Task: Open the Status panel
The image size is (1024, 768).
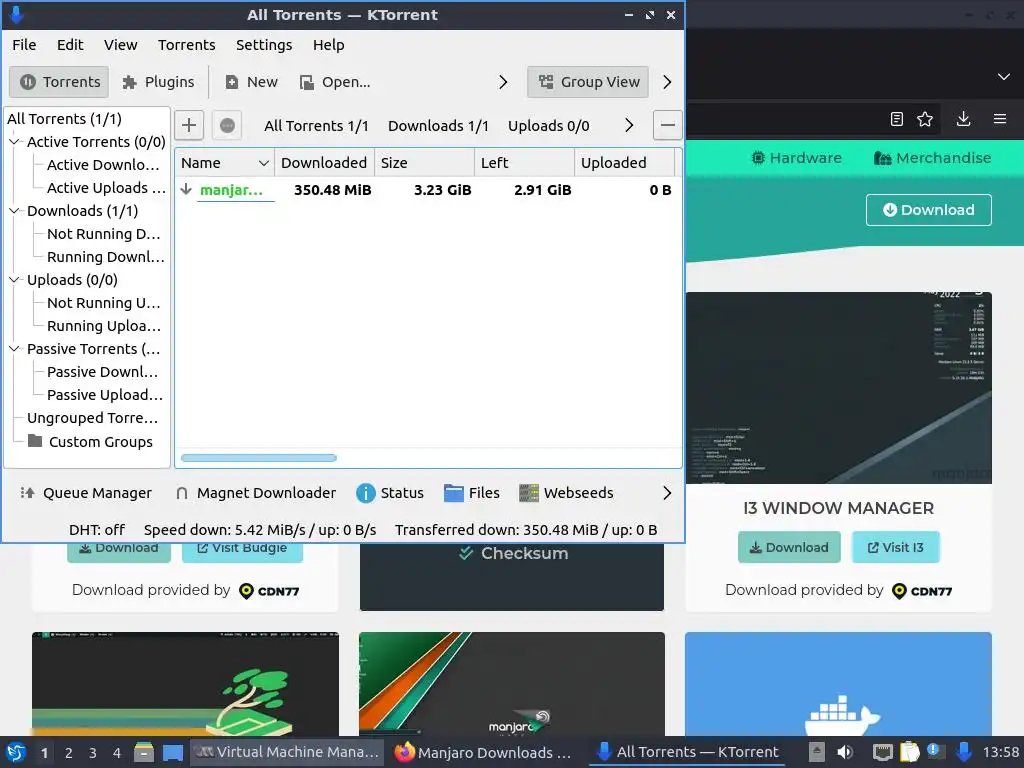Action: pos(390,493)
